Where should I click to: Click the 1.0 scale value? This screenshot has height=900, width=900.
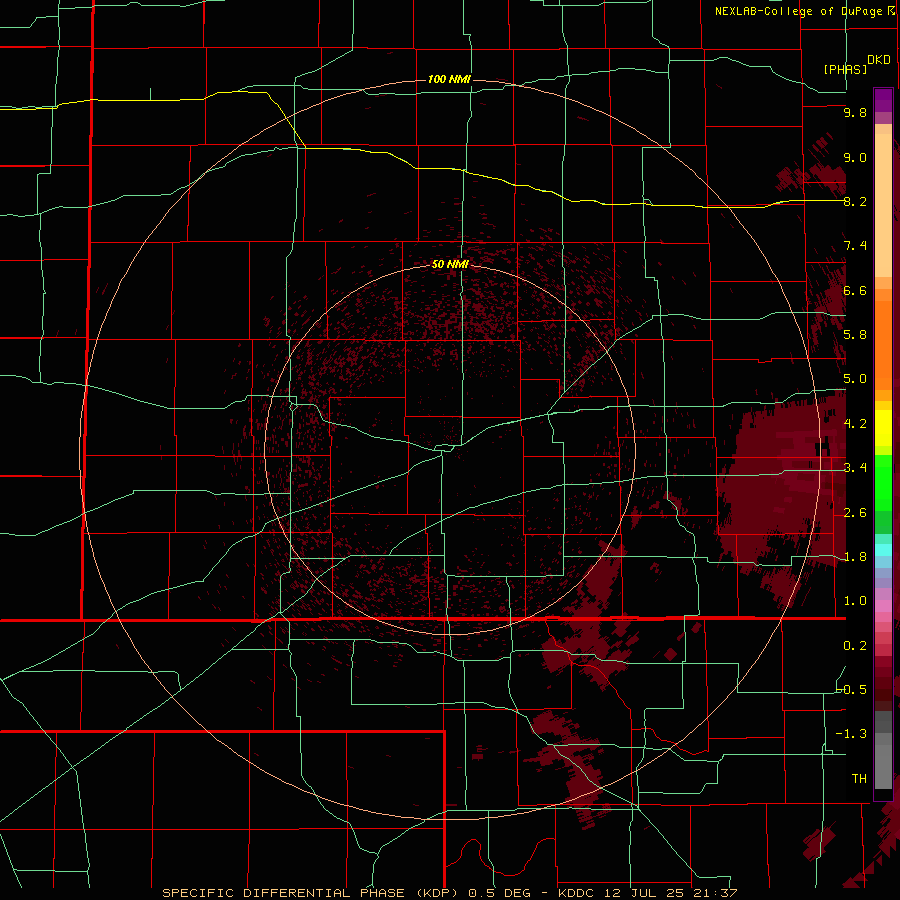(x=855, y=601)
